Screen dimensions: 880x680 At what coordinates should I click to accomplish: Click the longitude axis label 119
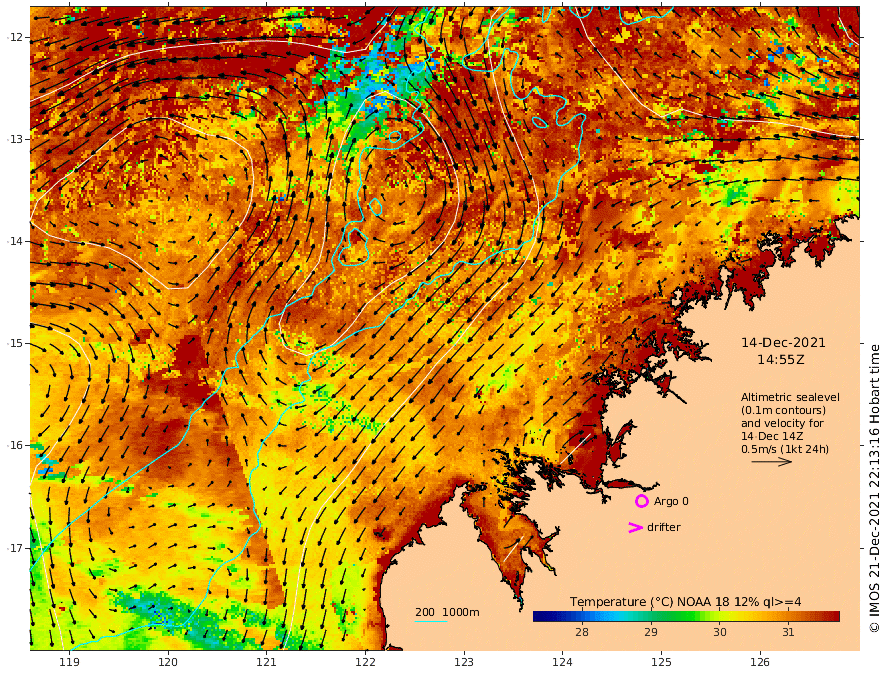coord(69,662)
